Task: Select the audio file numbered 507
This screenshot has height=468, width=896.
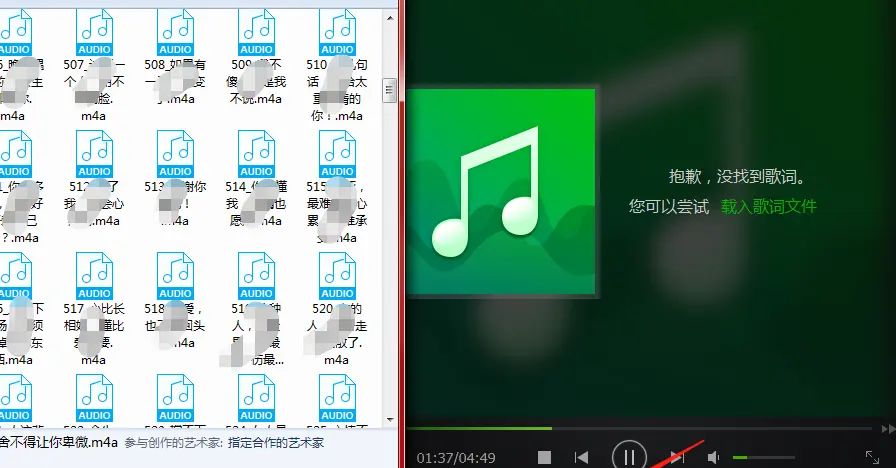Action: 94,66
